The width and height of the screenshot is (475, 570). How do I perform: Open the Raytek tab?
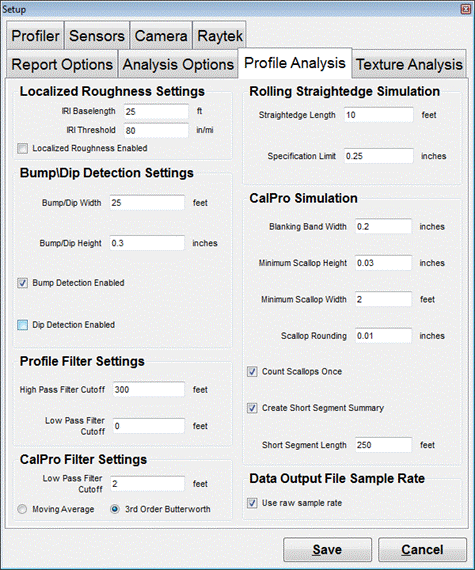pyautogui.click(x=220, y=36)
